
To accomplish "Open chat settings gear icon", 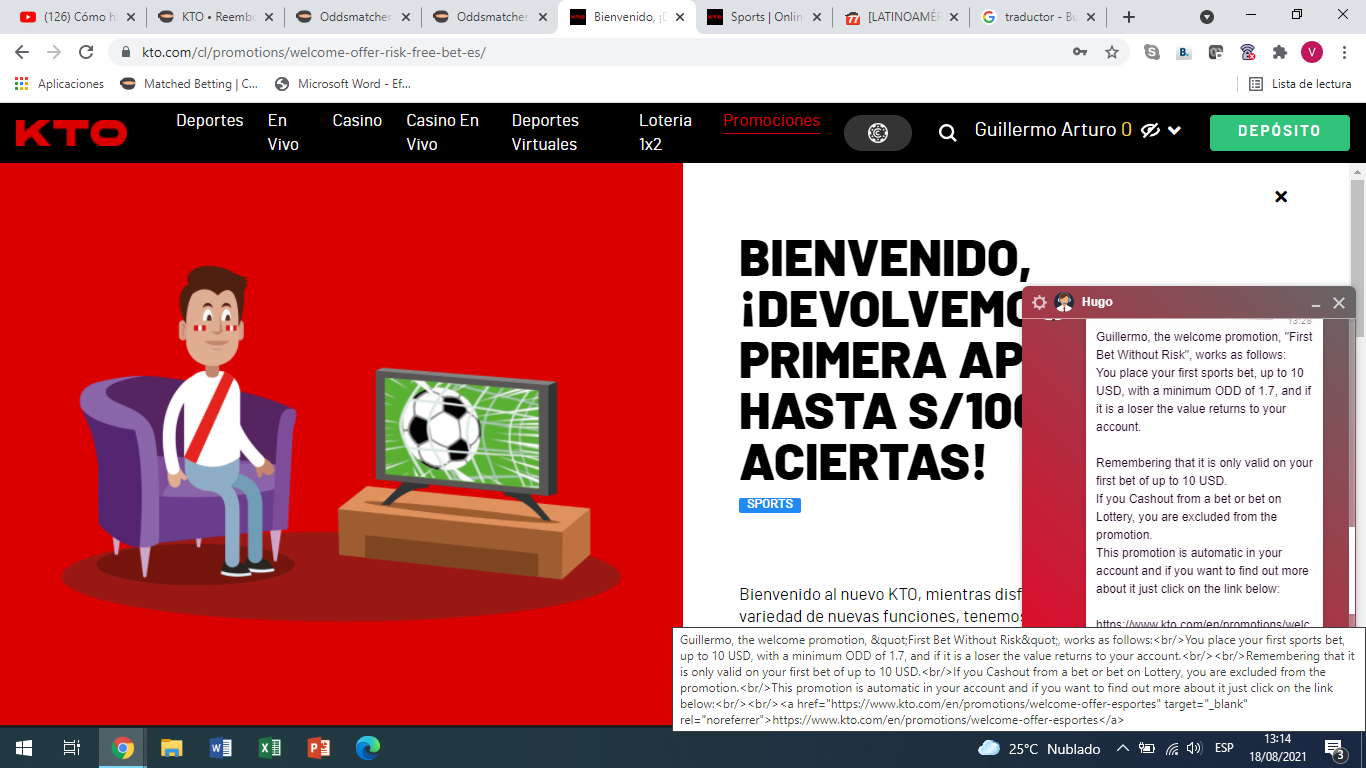I will [1039, 302].
